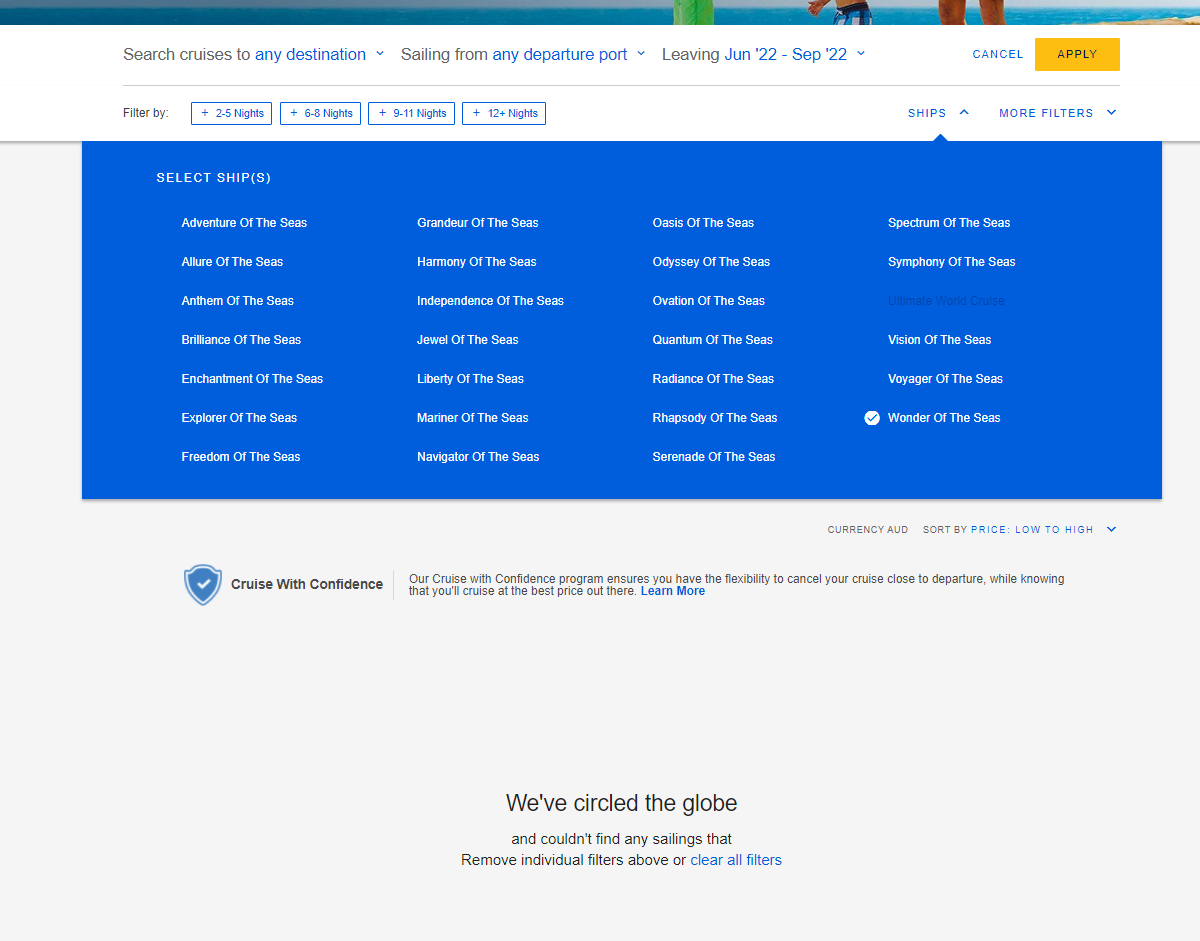The width and height of the screenshot is (1200, 941).
Task: Click the CURRENCY AUD label
Action: click(x=868, y=530)
